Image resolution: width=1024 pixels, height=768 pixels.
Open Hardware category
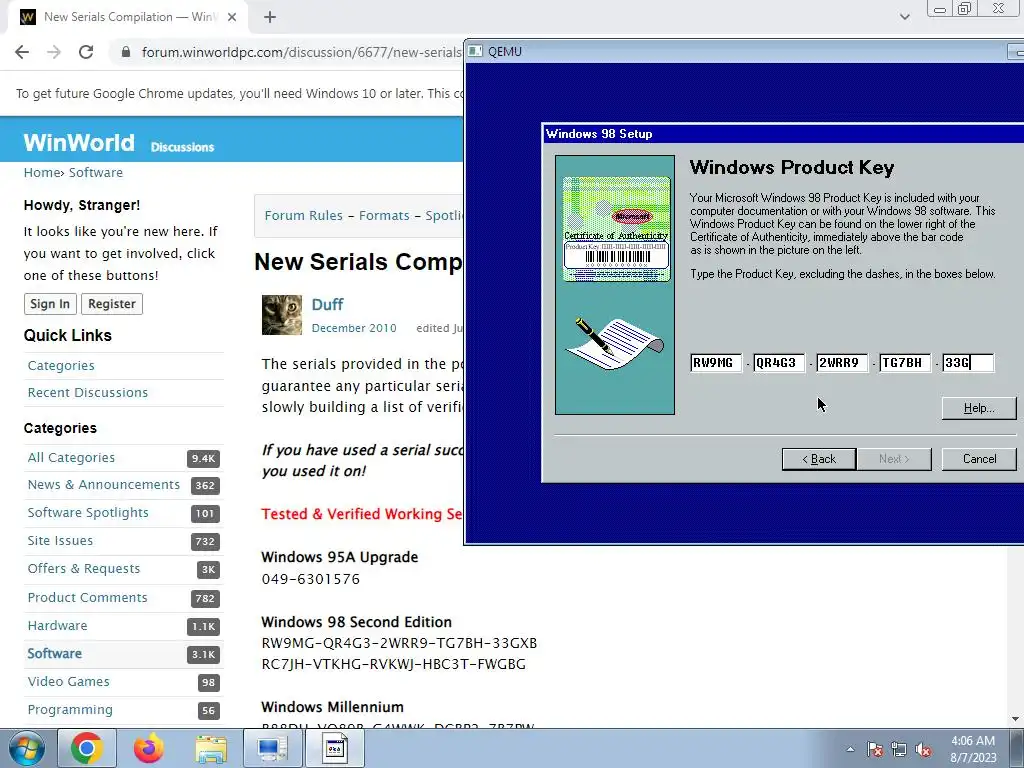click(57, 626)
